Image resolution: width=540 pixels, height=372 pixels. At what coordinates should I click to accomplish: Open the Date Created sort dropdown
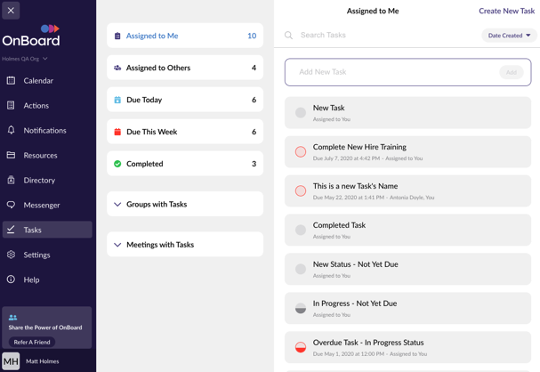click(509, 35)
